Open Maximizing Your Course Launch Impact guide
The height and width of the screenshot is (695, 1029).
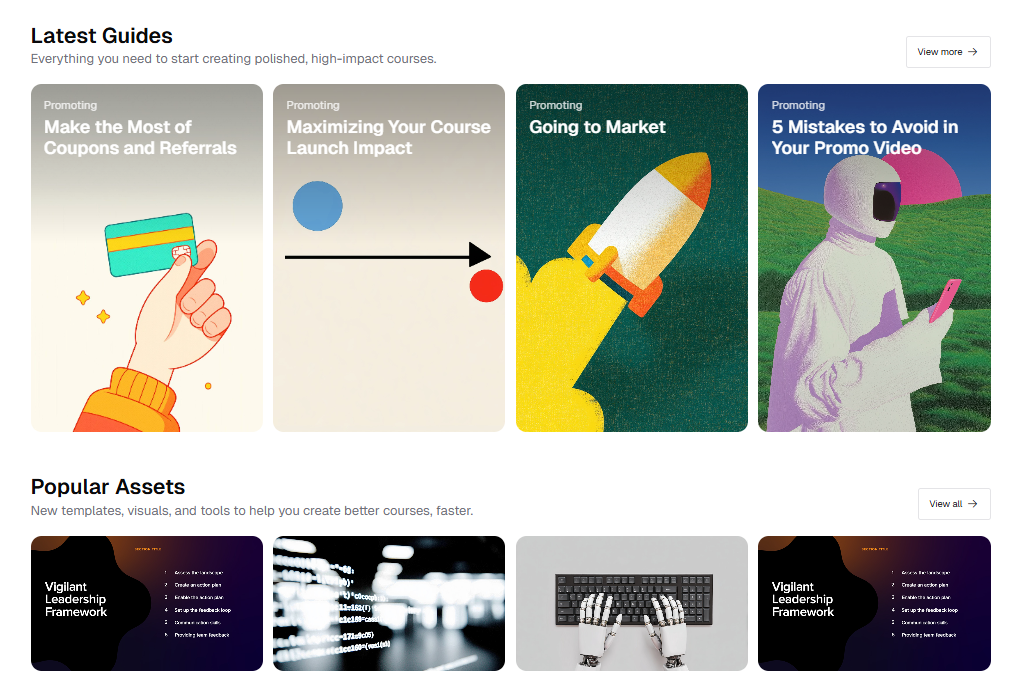pyautogui.click(x=389, y=258)
